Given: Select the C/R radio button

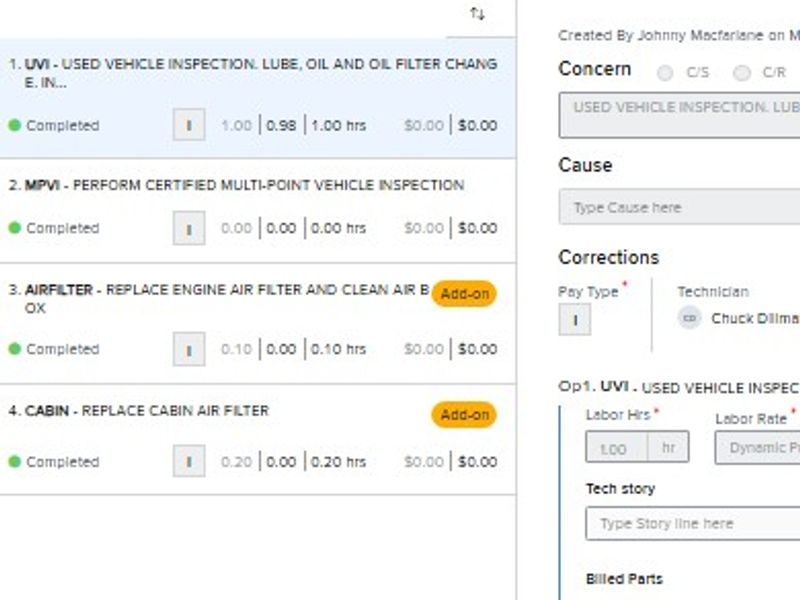Looking at the screenshot, I should 741,72.
